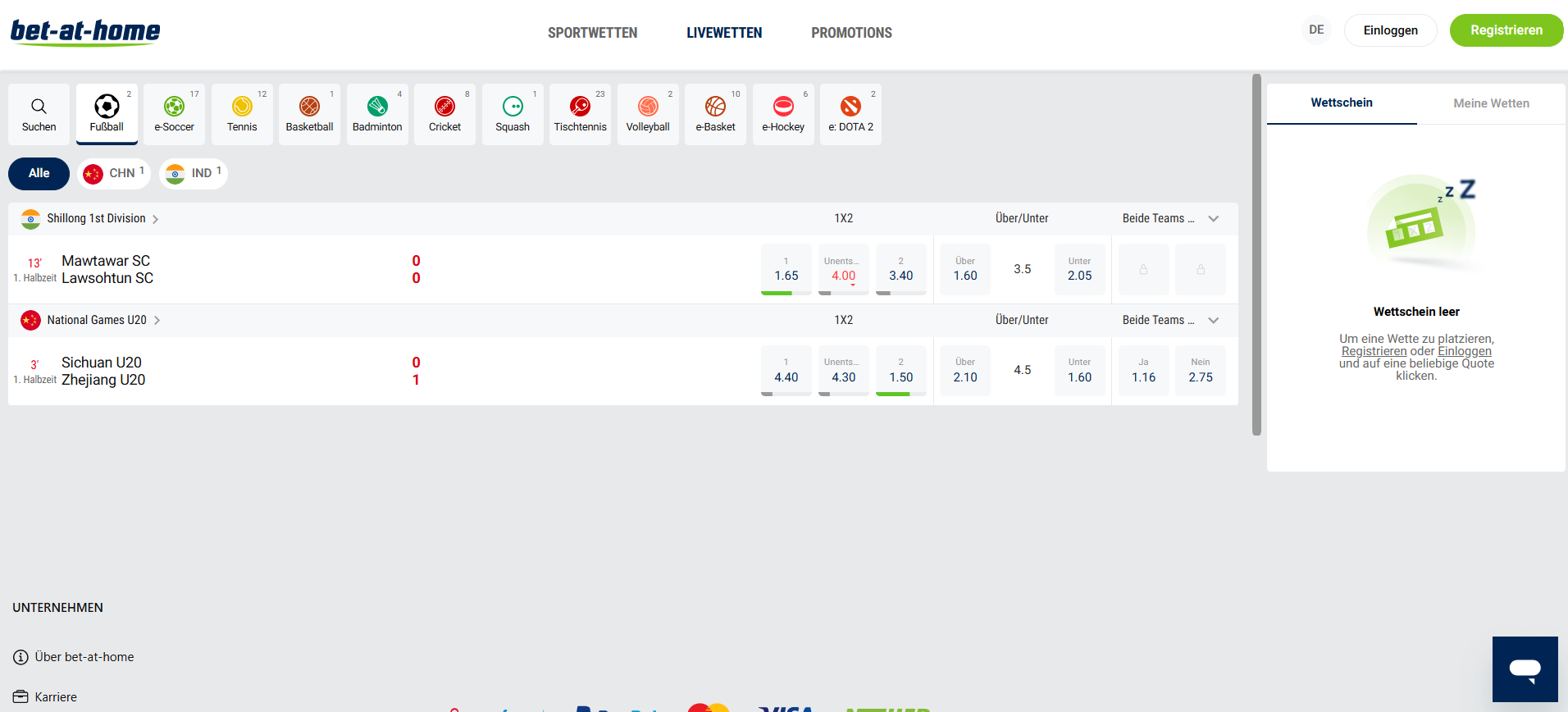Viewport: 1568px width, 712px height.
Task: Open the Karriere link
Action: [56, 697]
